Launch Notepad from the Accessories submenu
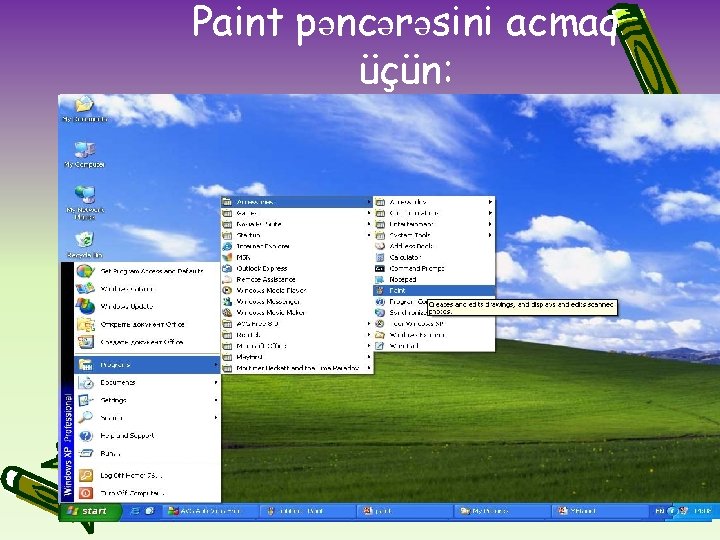The width and height of the screenshot is (720, 540). (434, 279)
